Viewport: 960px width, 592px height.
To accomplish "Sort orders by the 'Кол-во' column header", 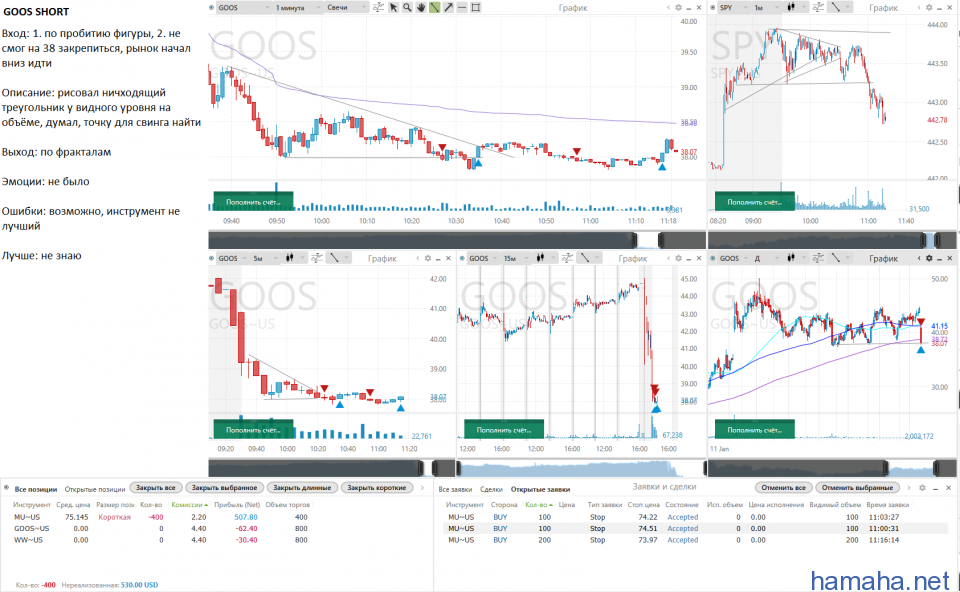I will (539, 505).
